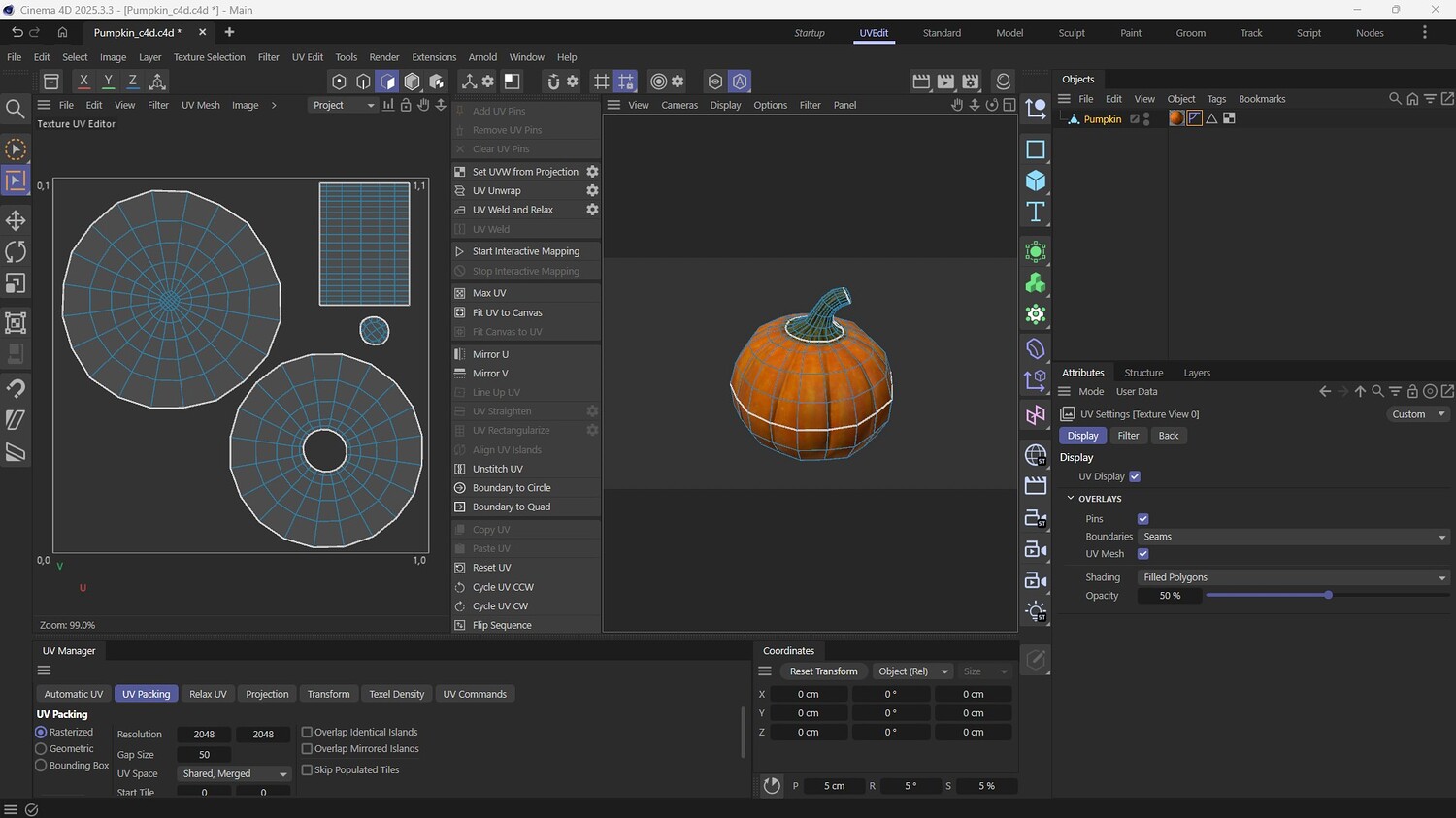1456x818 pixels.
Task: Open the Extensions menu
Action: pyautogui.click(x=434, y=57)
